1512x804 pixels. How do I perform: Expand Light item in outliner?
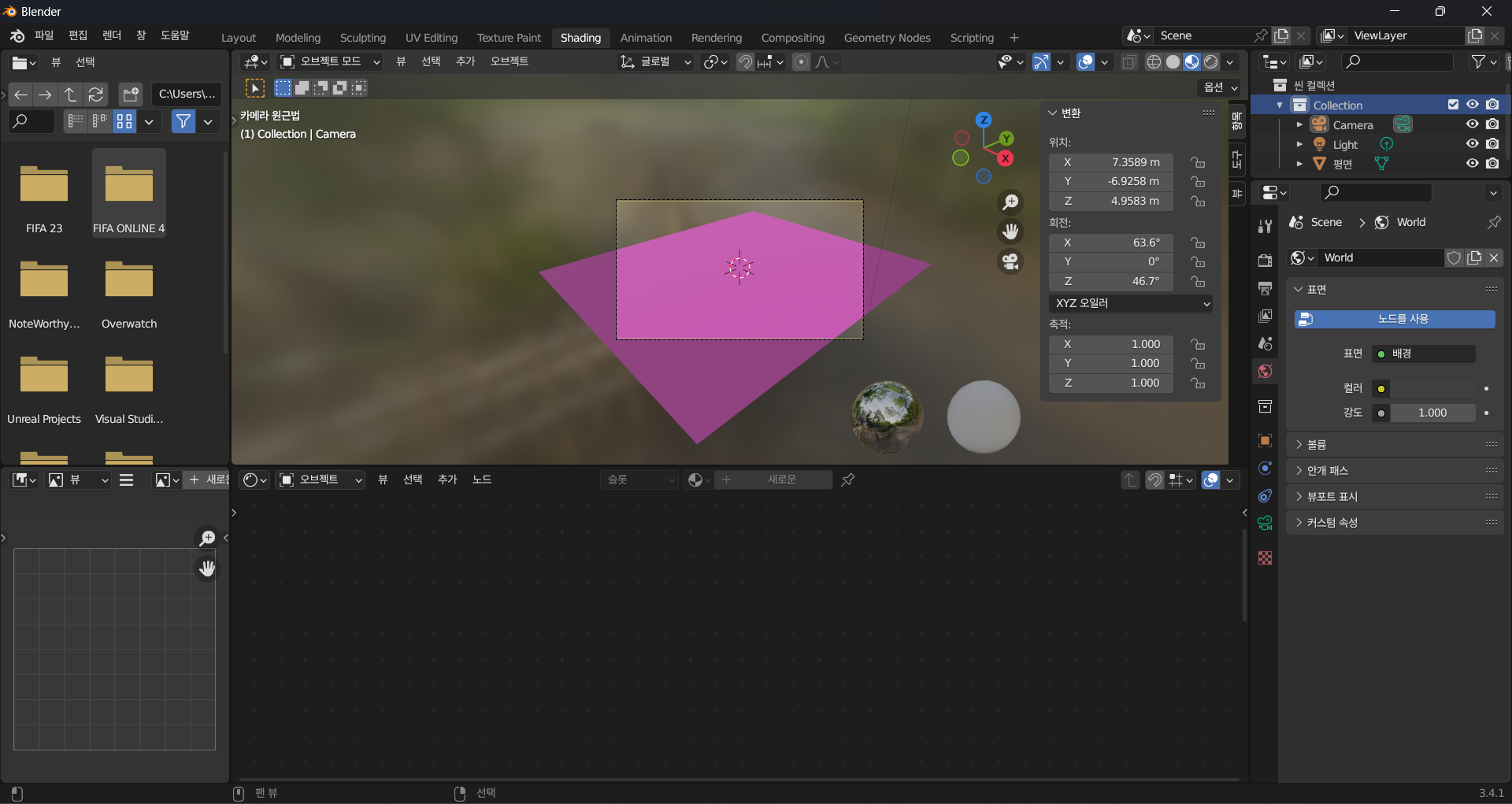tap(1299, 144)
